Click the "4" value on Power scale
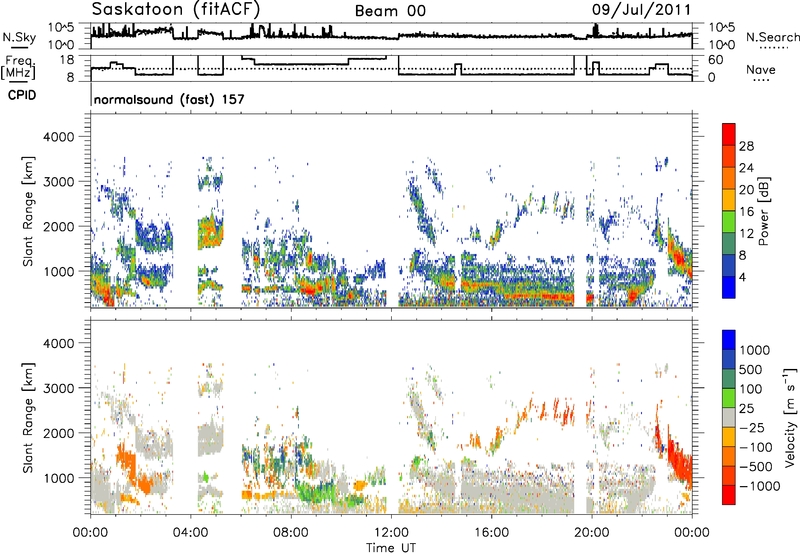The image size is (800, 554). coord(742,278)
